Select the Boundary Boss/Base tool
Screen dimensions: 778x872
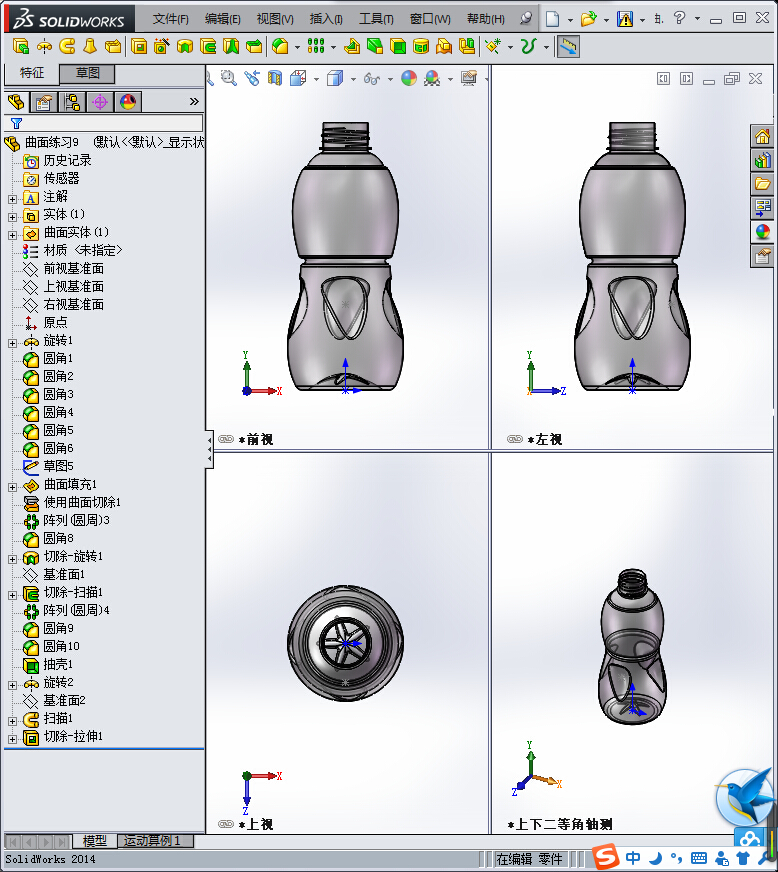(113, 46)
